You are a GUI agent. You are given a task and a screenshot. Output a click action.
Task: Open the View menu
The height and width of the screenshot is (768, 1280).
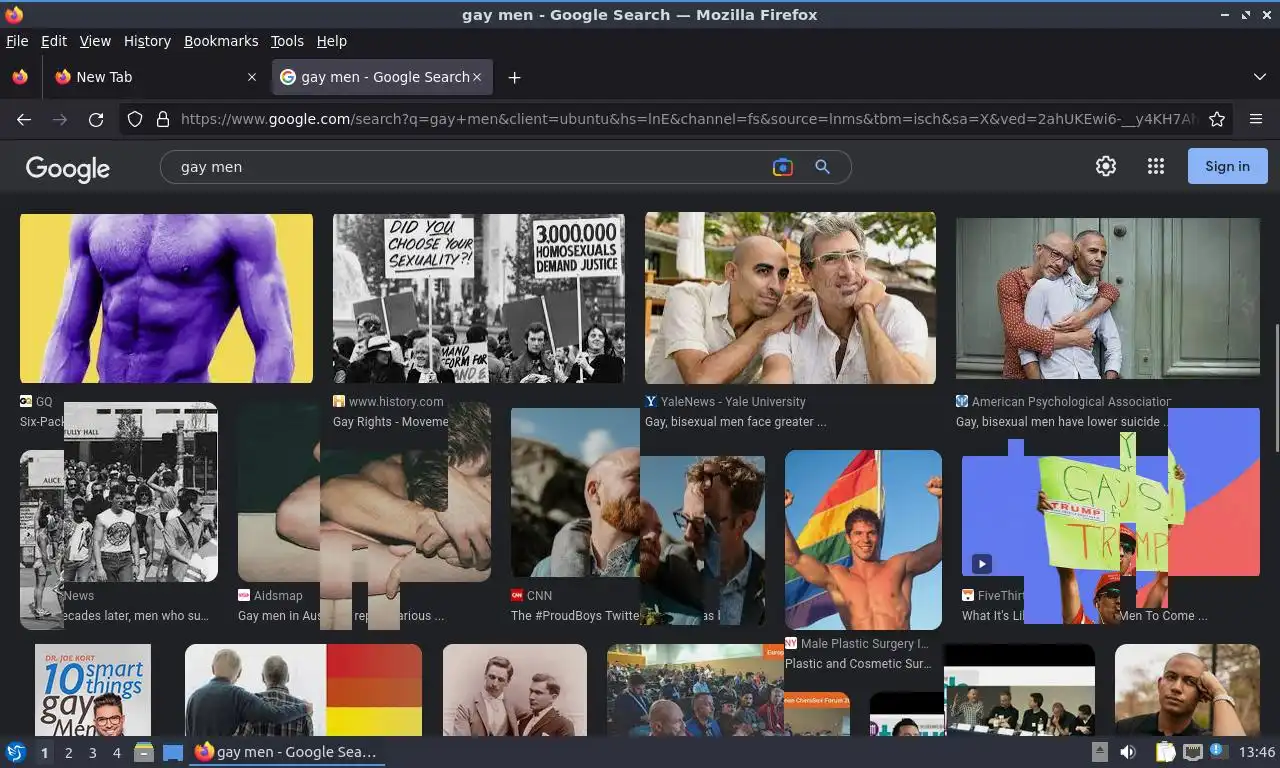[x=95, y=41]
